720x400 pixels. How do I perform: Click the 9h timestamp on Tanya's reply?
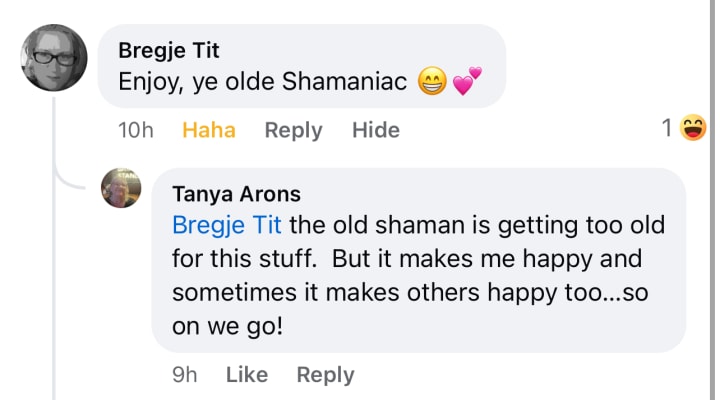coord(185,374)
